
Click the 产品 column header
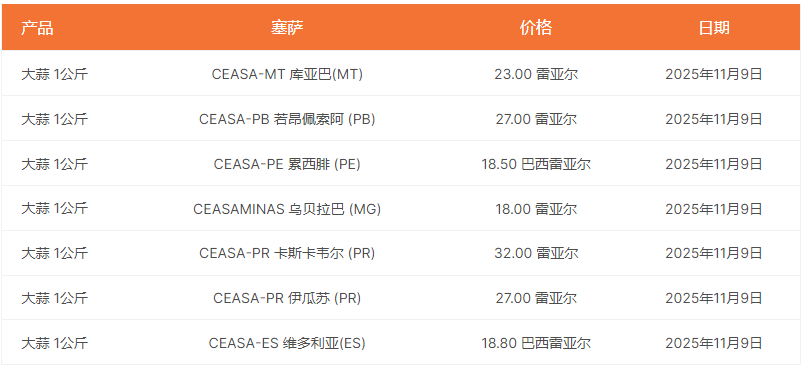(x=37, y=28)
